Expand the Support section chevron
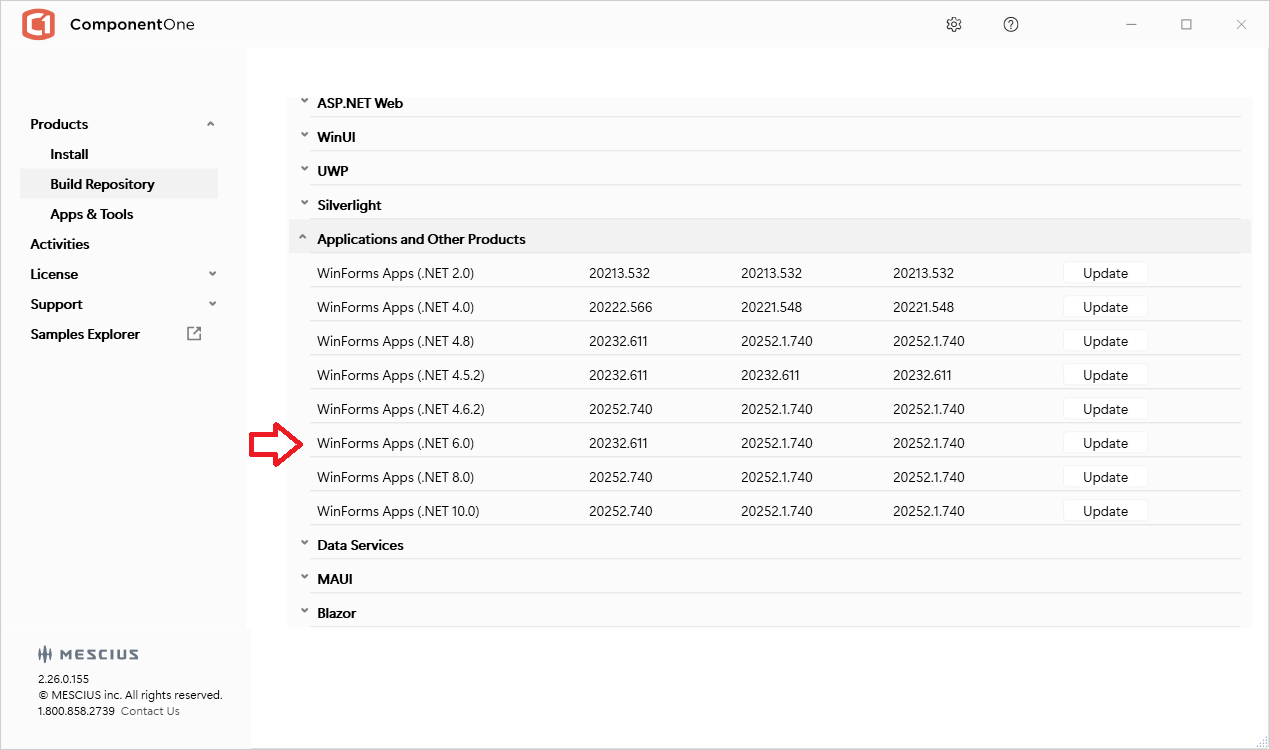1270x750 pixels. 211,304
